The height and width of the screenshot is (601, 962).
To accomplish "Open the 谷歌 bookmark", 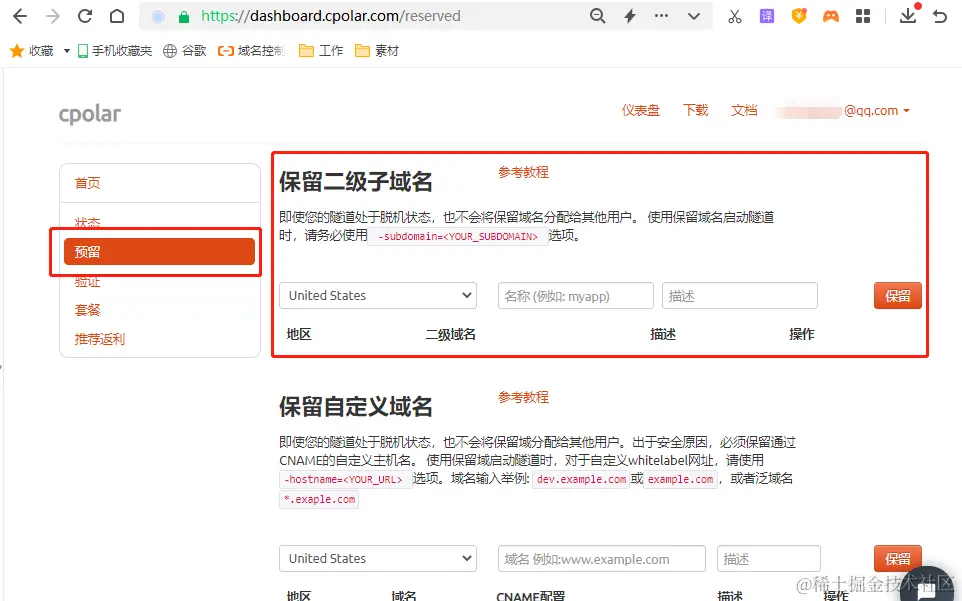I will [x=185, y=51].
